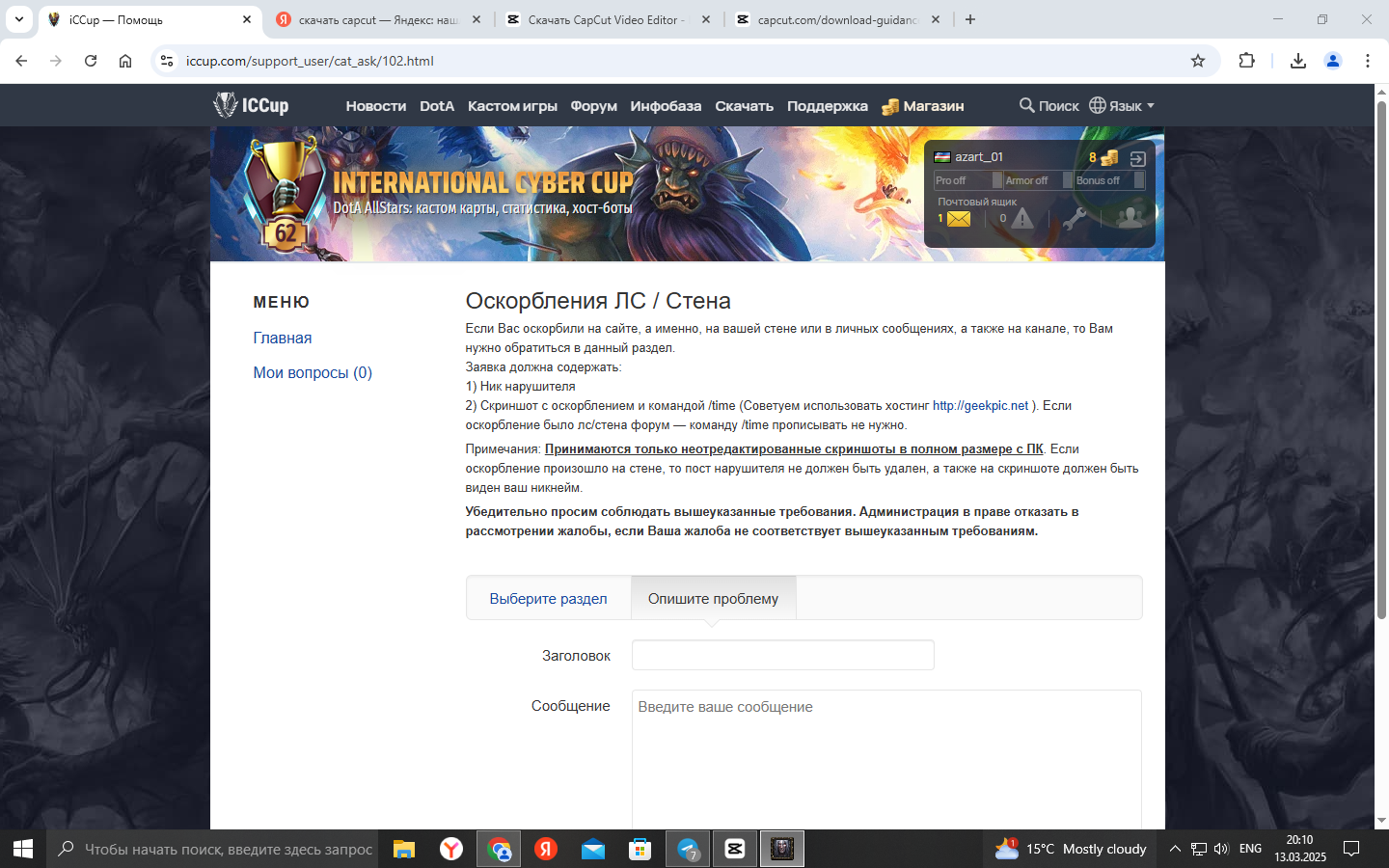This screenshot has height=868, width=1389.
Task: Open the notification center icon
Action: tap(1351, 849)
